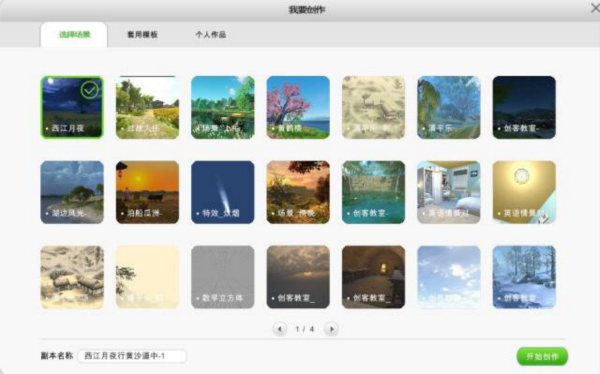Select the 湖边风光 lakeside scene
This screenshot has height=374, width=600.
(x=72, y=192)
